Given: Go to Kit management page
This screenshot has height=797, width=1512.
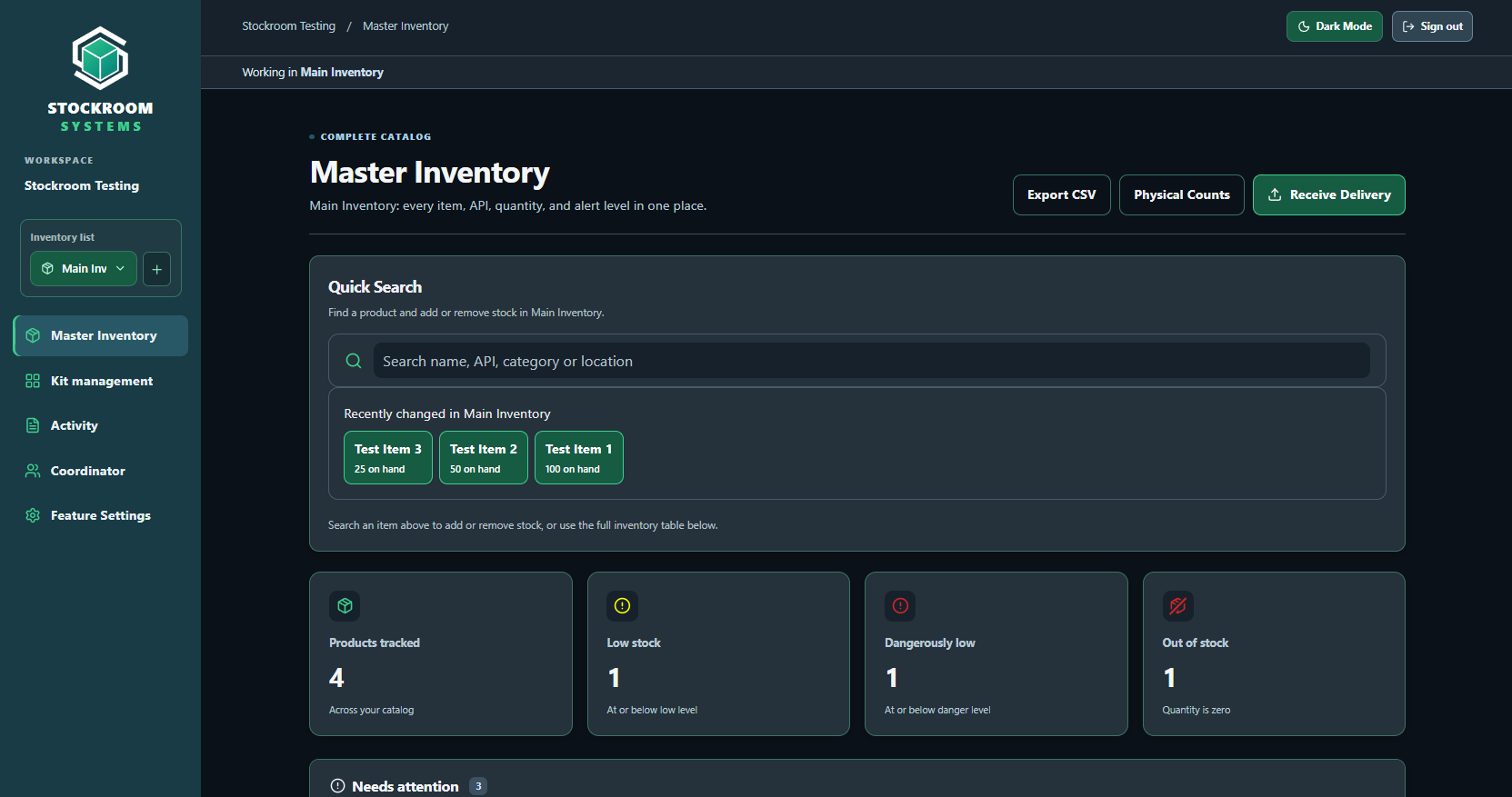Looking at the screenshot, I should (101, 381).
